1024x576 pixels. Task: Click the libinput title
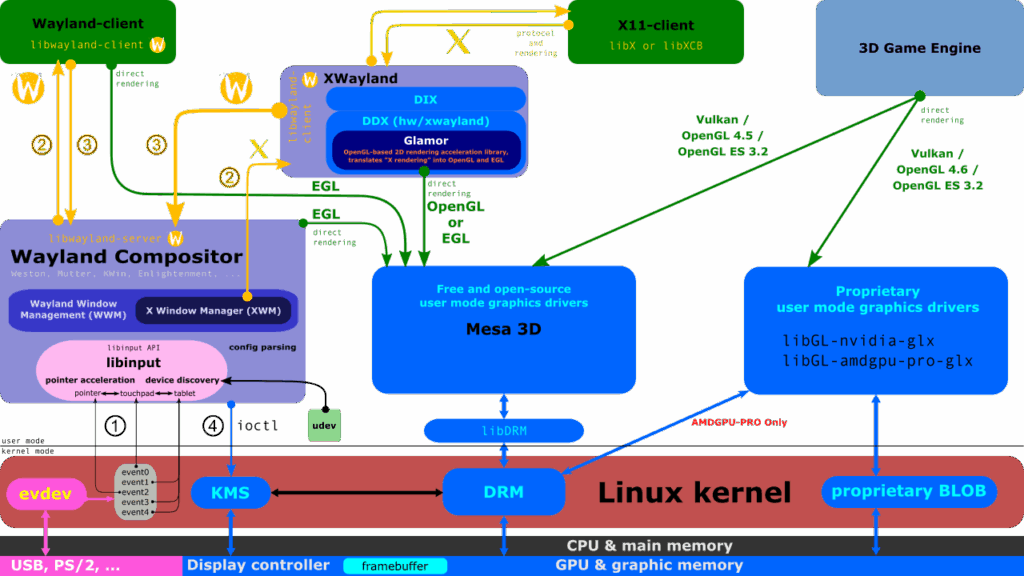pos(133,362)
